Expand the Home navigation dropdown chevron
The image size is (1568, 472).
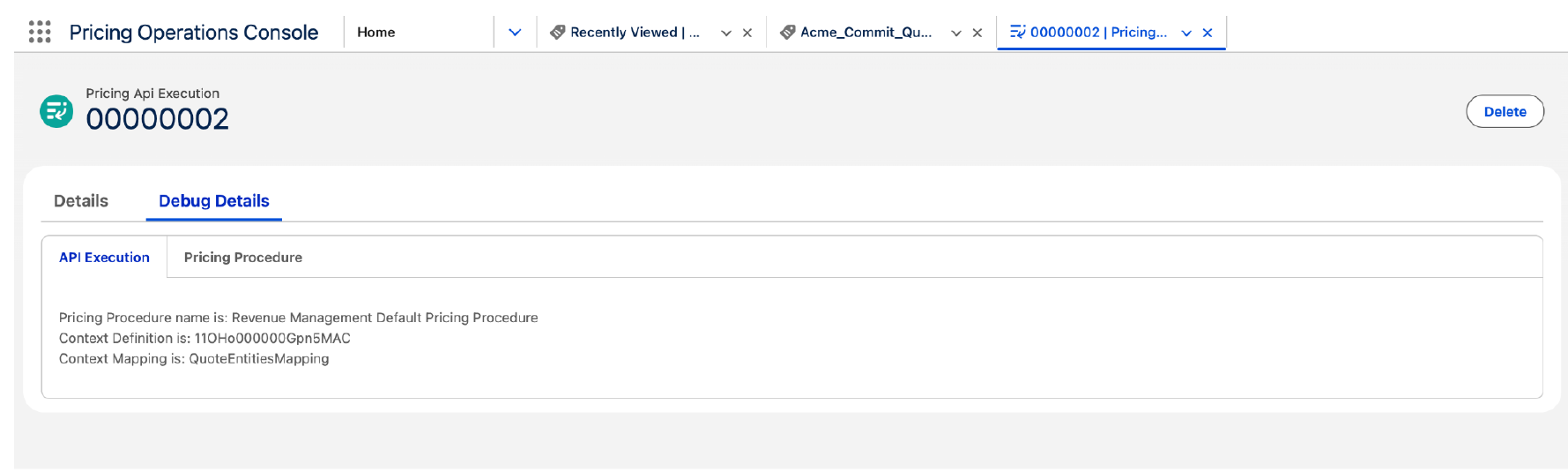(x=515, y=33)
